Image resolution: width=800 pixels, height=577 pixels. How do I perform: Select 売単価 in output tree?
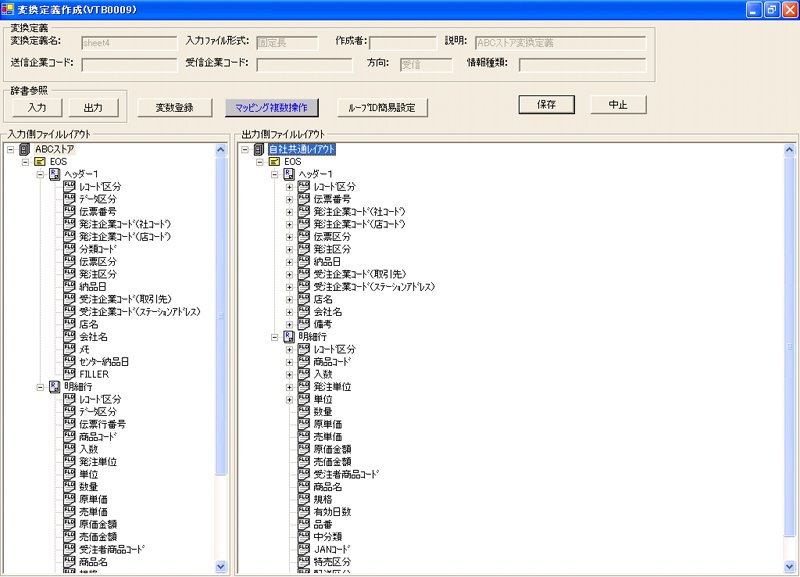coord(328,437)
